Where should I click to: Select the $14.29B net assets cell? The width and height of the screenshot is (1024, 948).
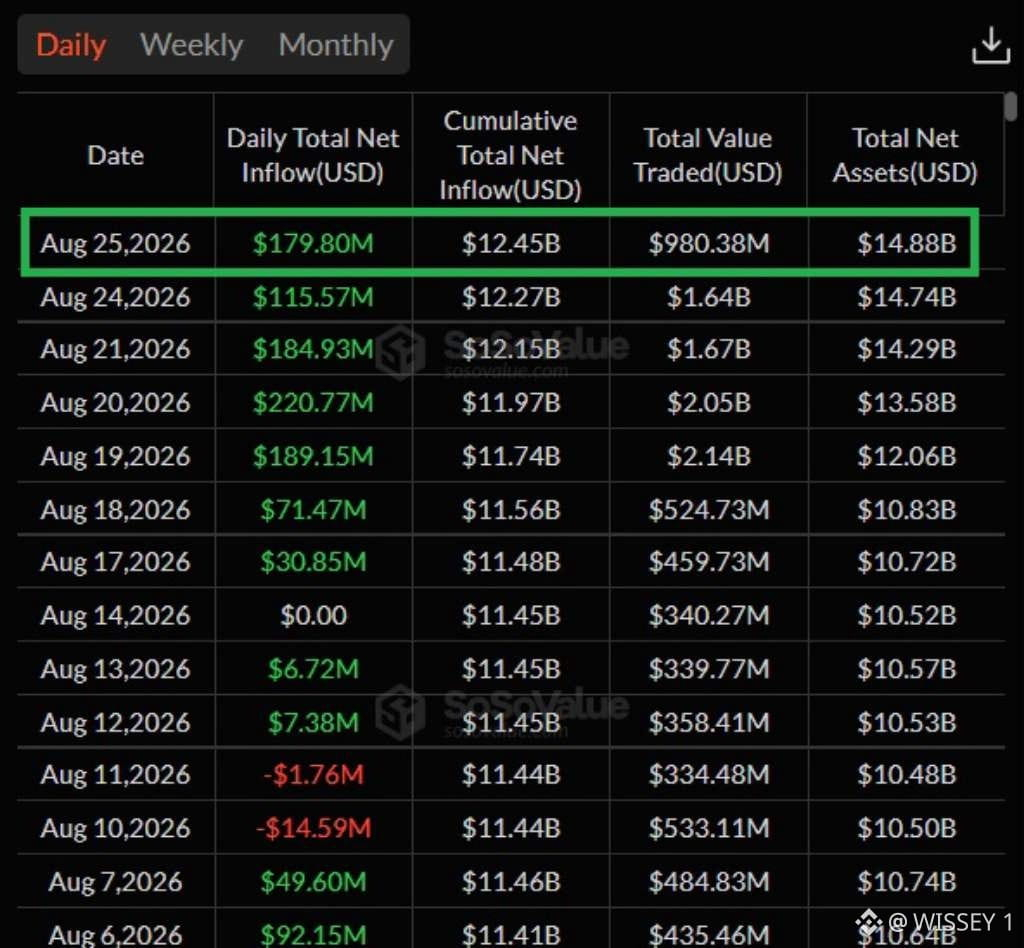906,349
